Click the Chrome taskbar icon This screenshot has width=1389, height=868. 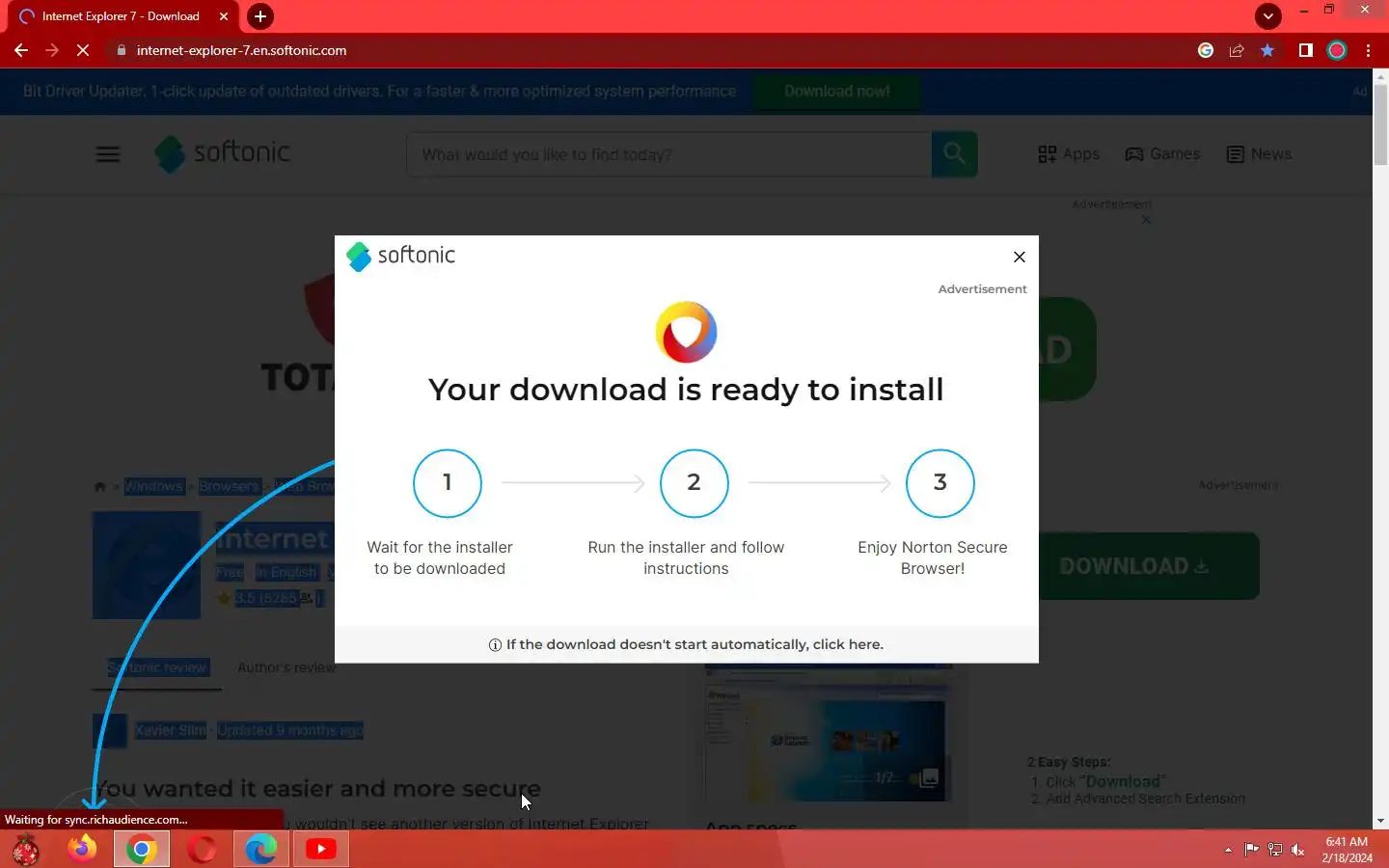click(x=142, y=849)
